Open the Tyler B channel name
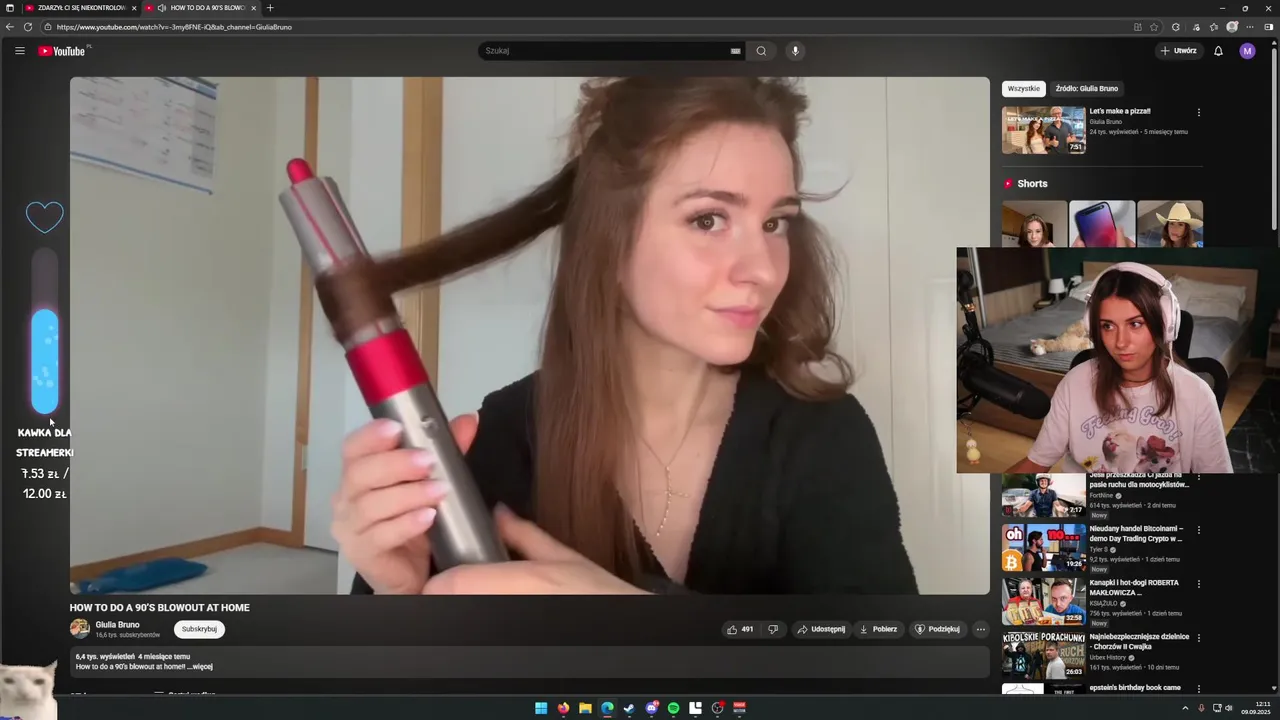The image size is (1280, 720). [1098, 549]
